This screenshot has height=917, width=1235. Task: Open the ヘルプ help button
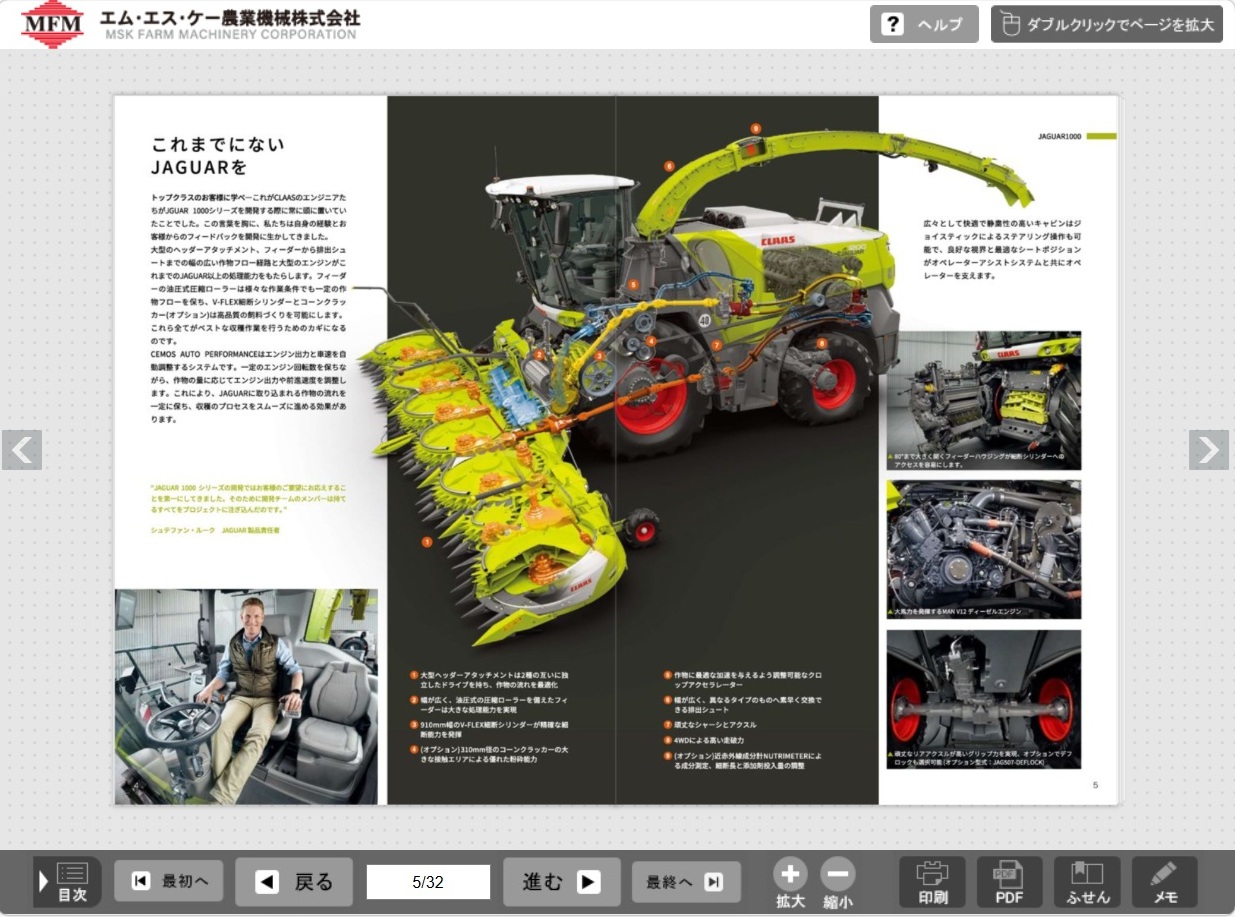[x=924, y=24]
